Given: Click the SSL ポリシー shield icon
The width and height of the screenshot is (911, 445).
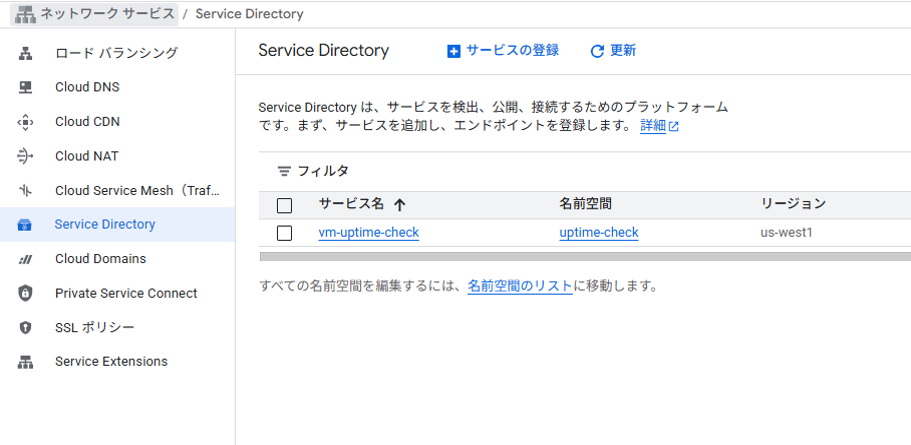Looking at the screenshot, I should click(x=25, y=328).
